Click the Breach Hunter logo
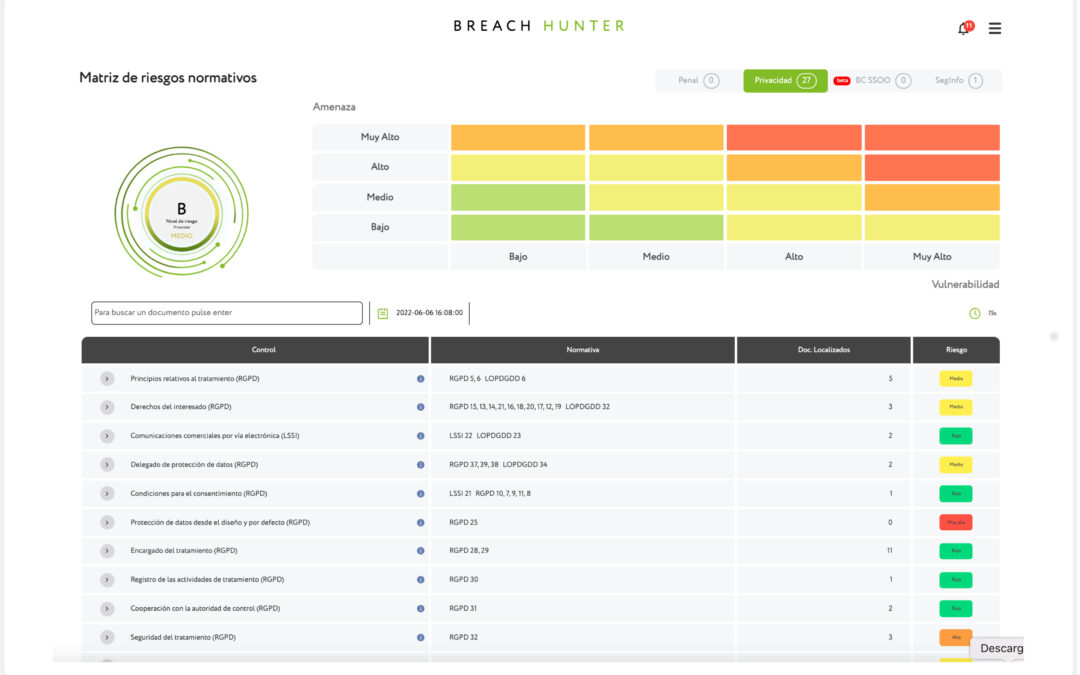 click(538, 26)
